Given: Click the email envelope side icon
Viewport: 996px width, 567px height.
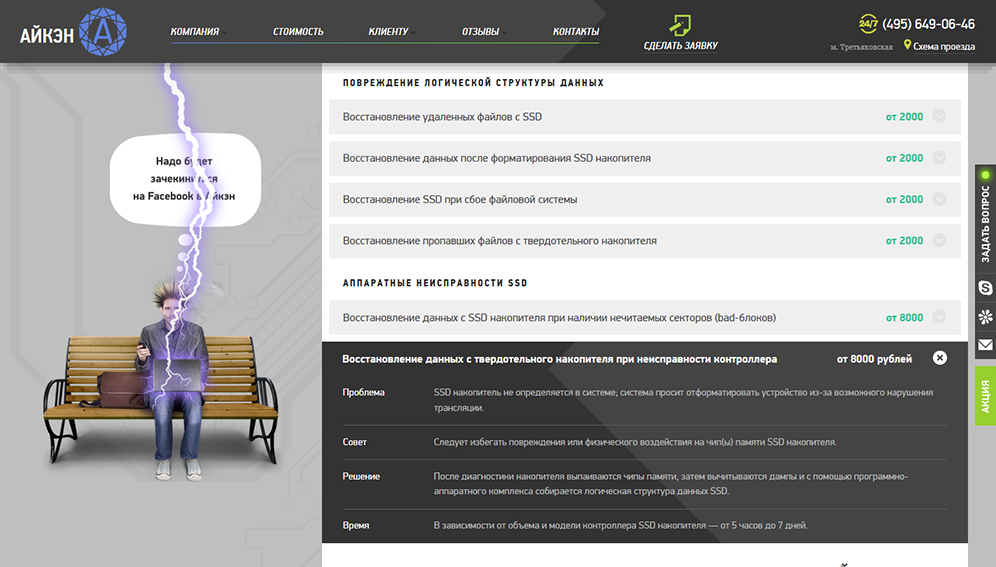Looking at the screenshot, I should click(x=985, y=345).
